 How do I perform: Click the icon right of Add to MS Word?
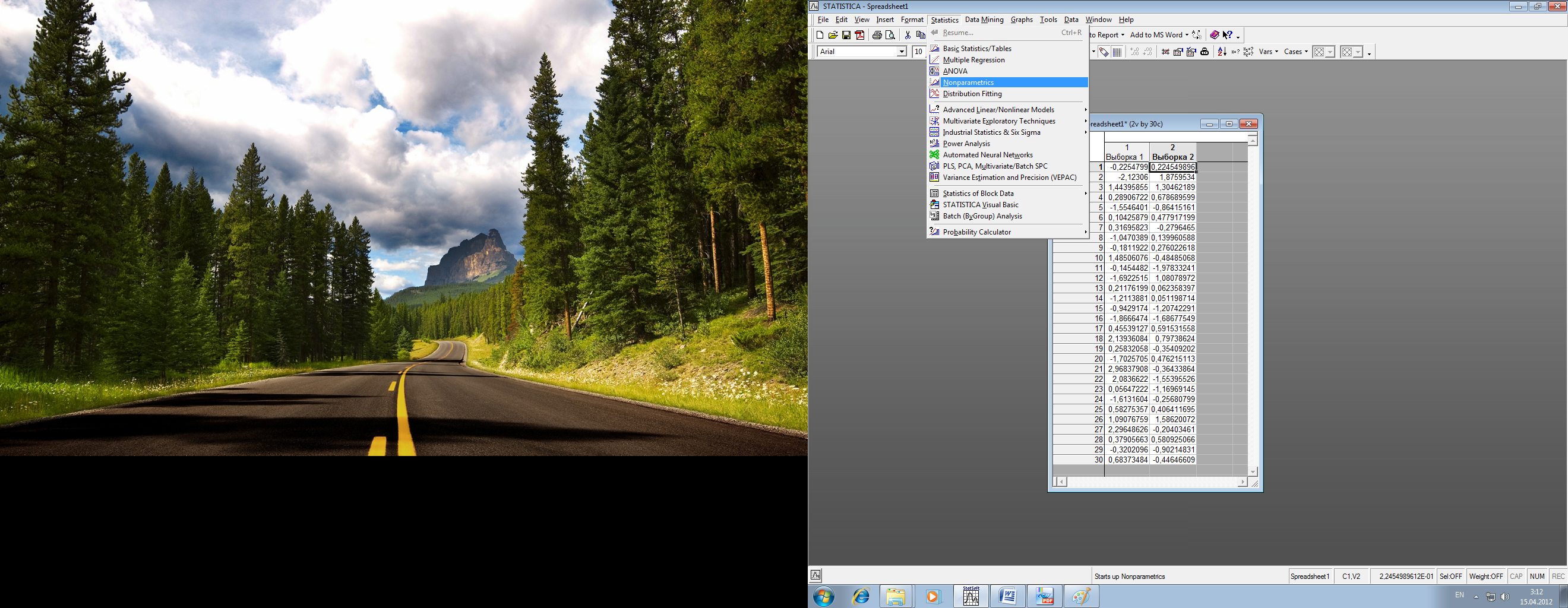1197,35
